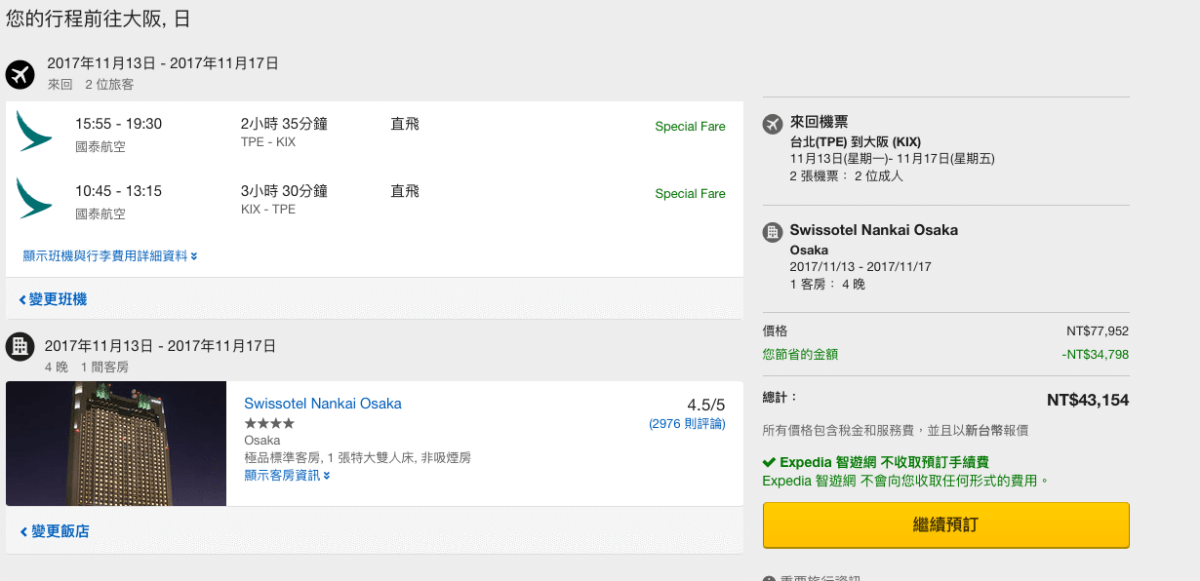Click the yellow 繼續預訂 button

coord(946,525)
